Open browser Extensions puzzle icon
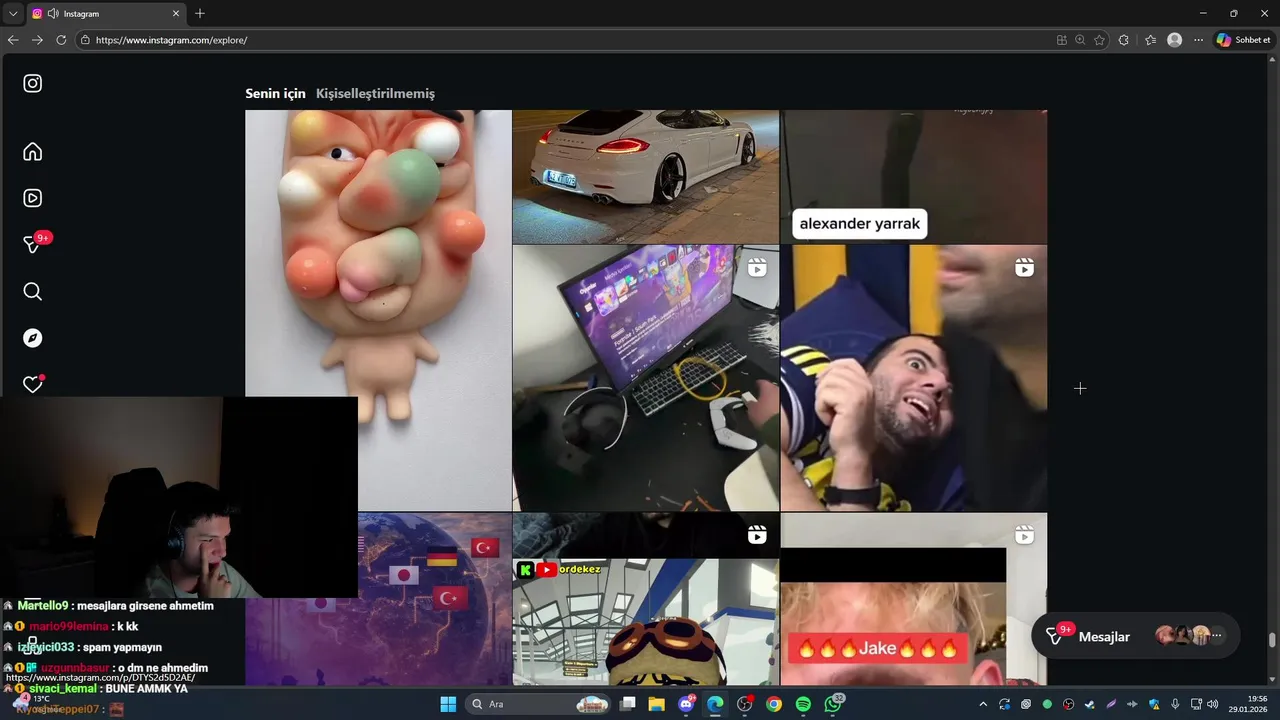 (x=1124, y=40)
